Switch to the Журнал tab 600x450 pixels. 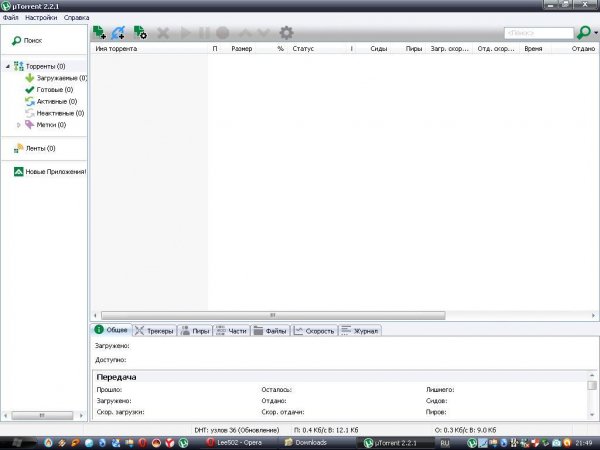(x=360, y=331)
